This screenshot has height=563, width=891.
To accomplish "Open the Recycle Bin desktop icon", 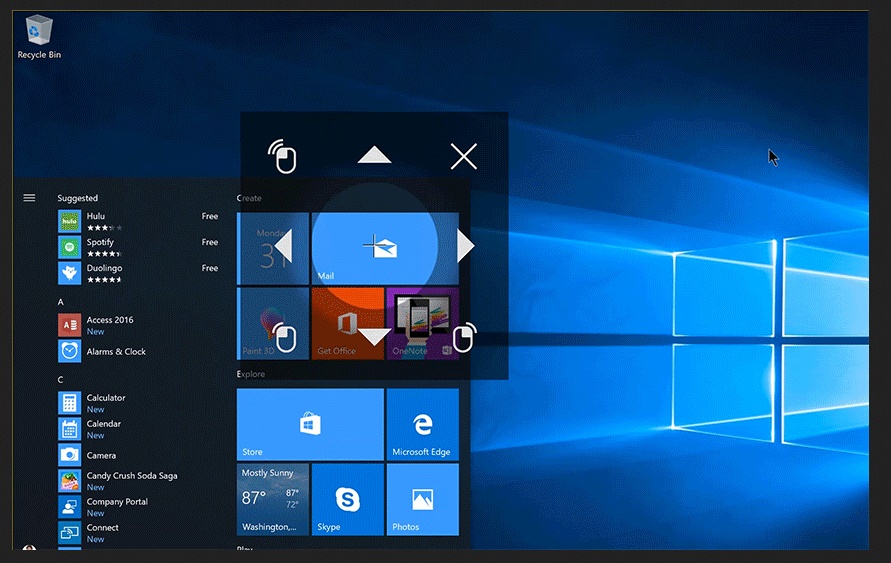I will [39, 37].
